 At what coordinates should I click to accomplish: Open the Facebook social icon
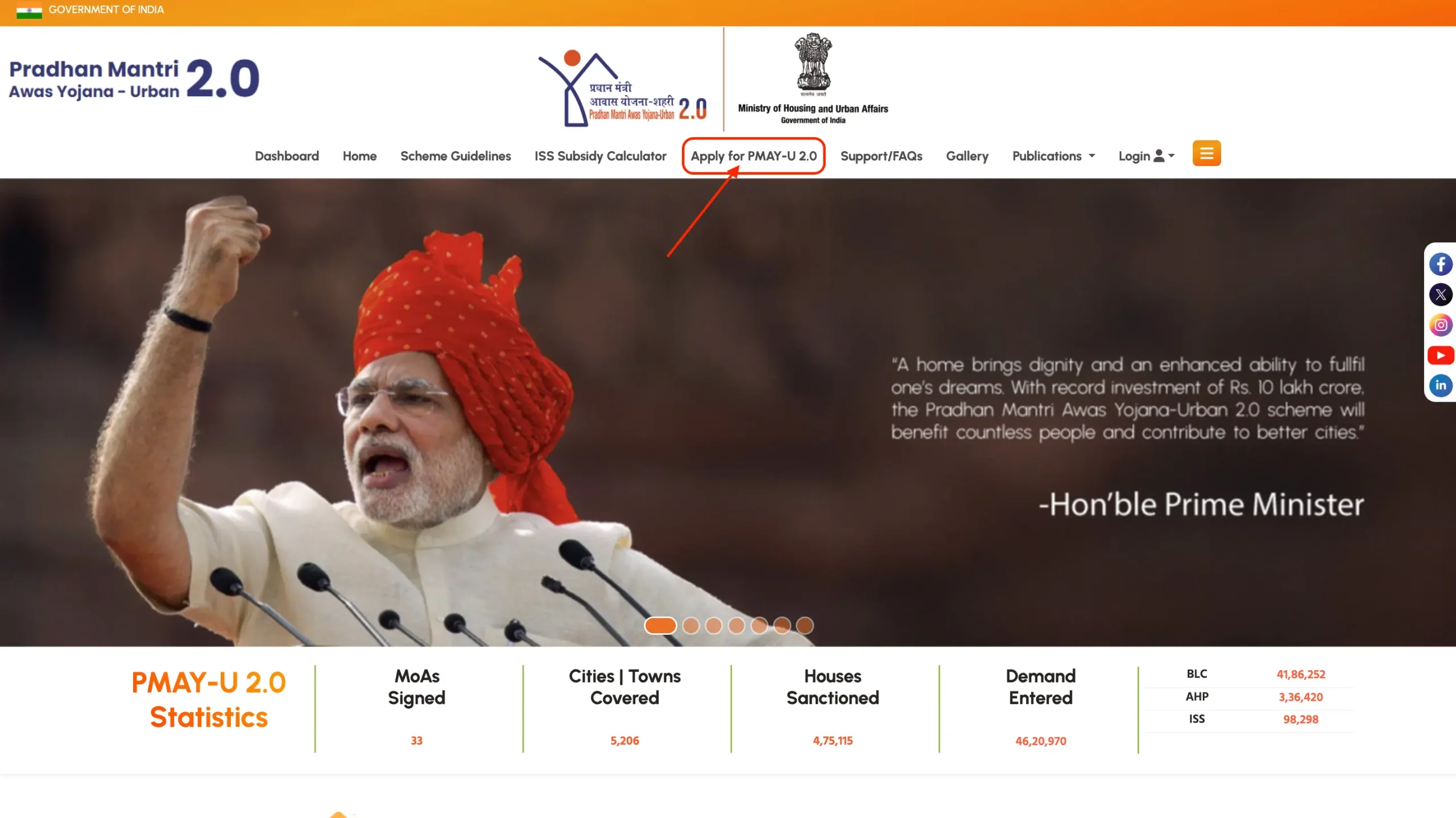(x=1441, y=265)
